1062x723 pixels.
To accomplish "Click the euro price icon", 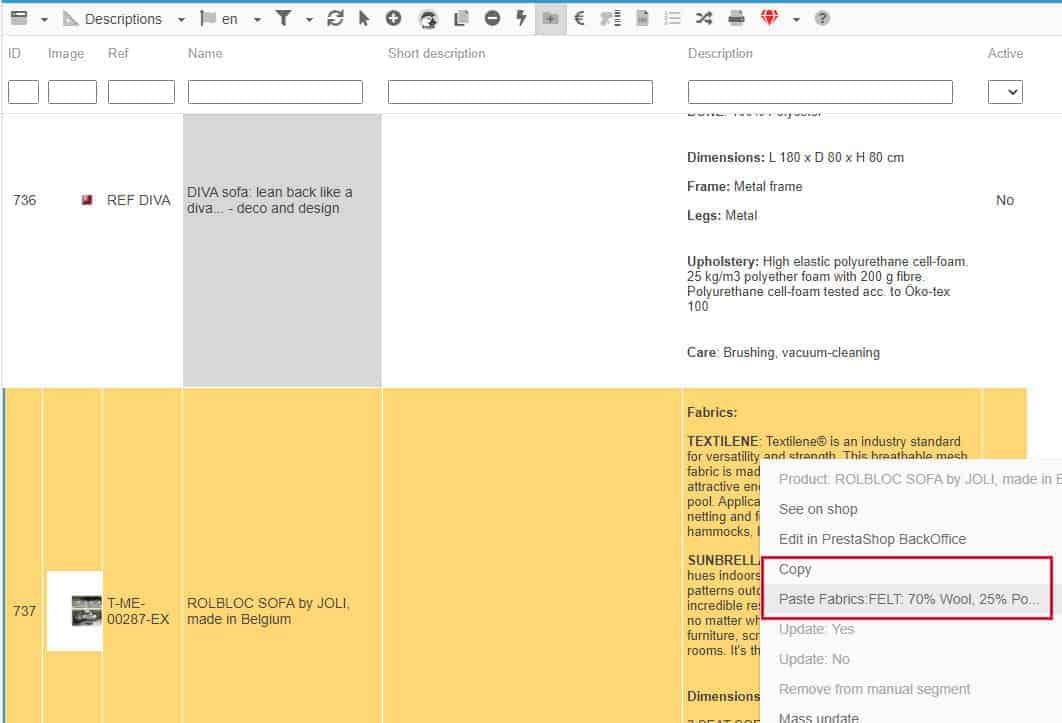I will click(x=578, y=18).
